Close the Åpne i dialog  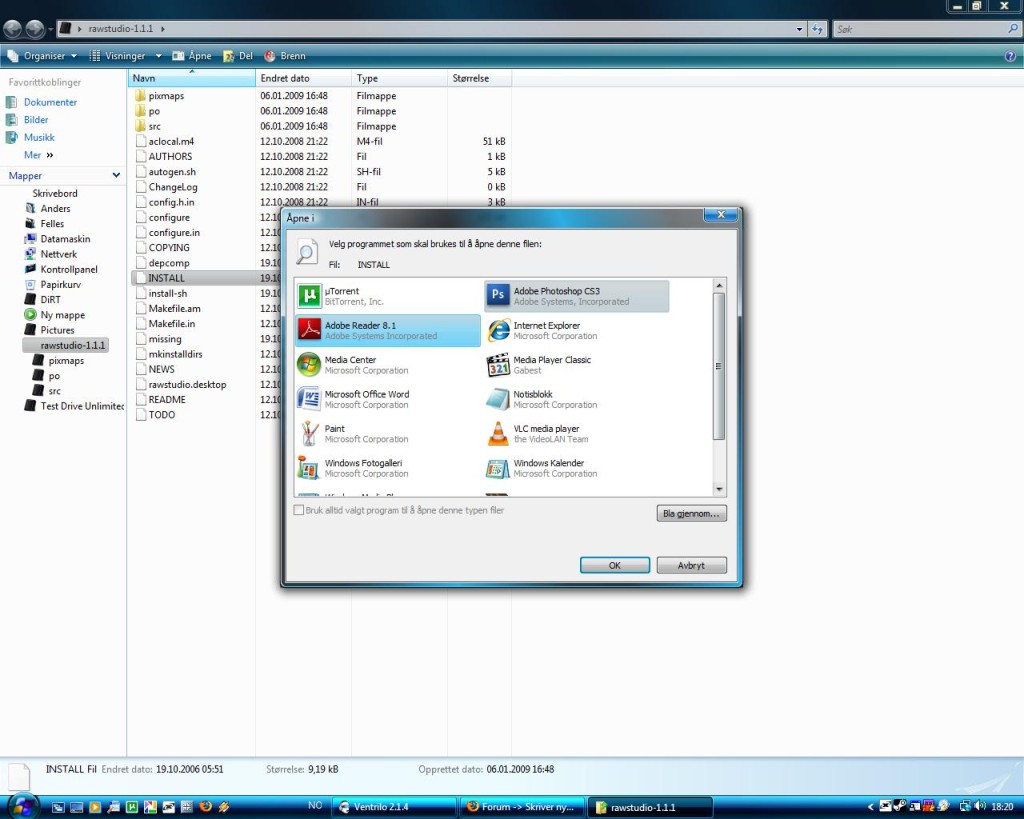tap(720, 214)
